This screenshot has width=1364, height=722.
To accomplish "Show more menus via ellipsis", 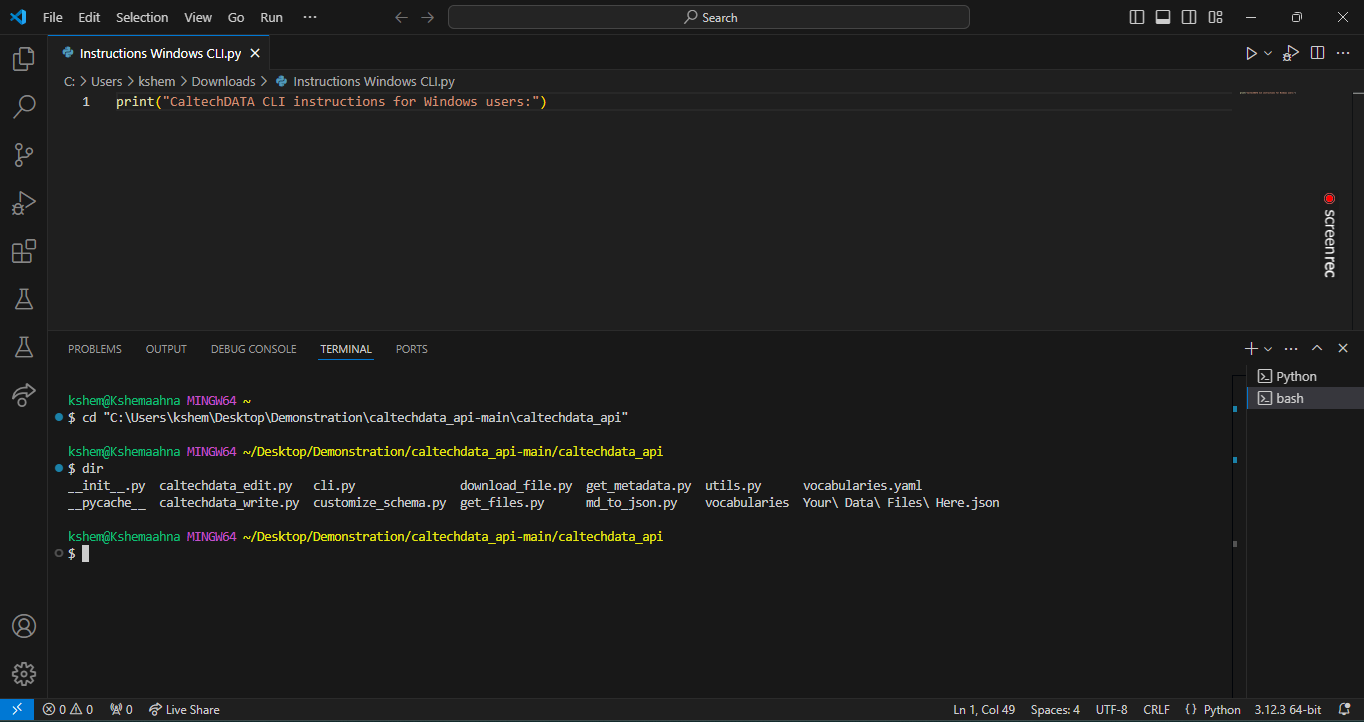I will click(x=310, y=17).
